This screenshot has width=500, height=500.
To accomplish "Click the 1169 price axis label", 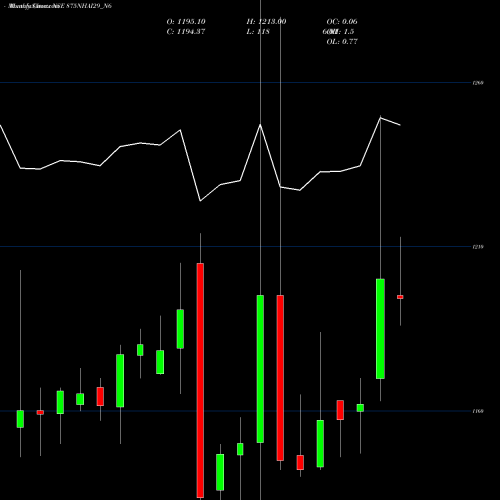I will tap(478, 411).
